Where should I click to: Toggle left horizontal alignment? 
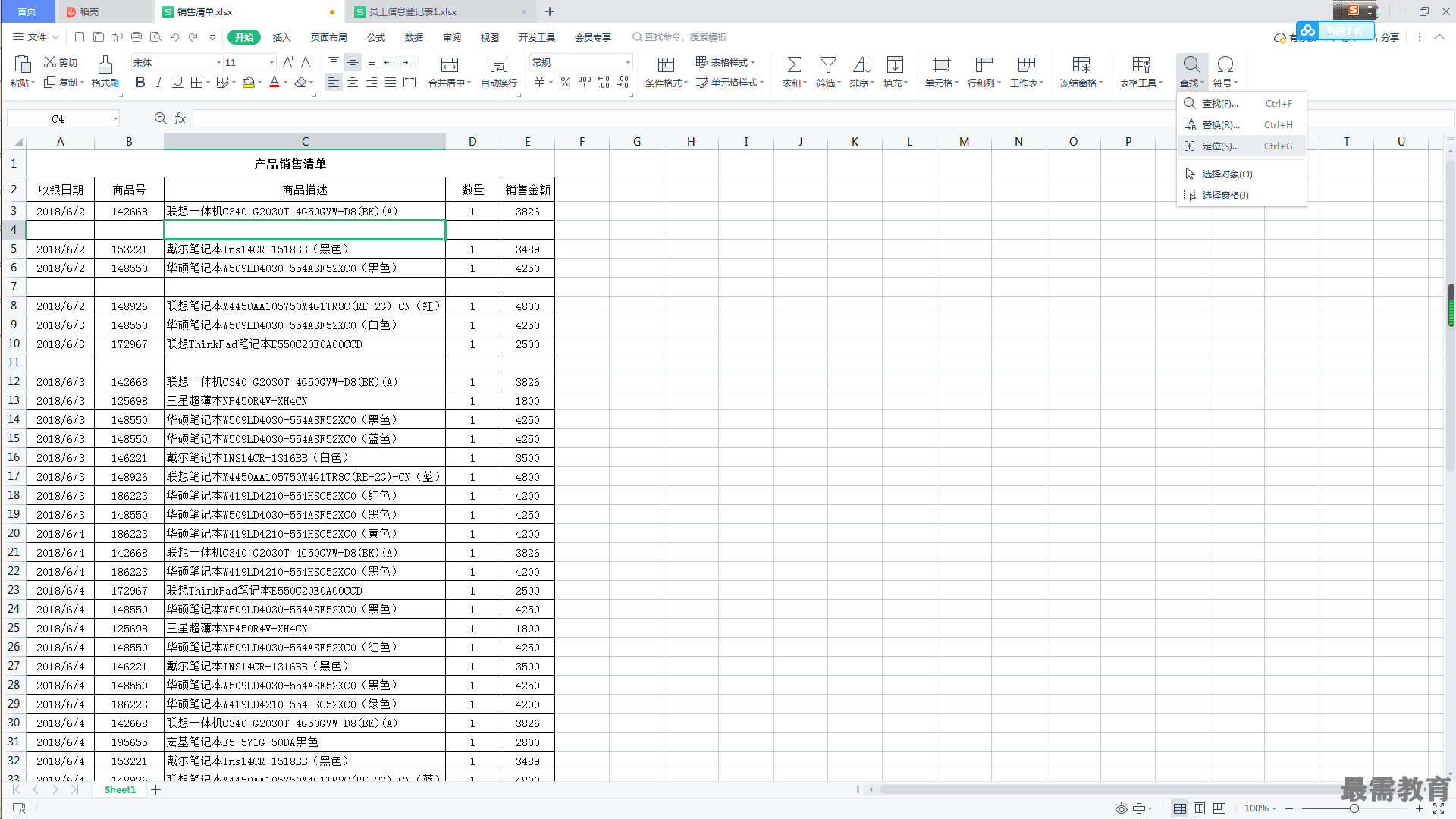pos(334,82)
